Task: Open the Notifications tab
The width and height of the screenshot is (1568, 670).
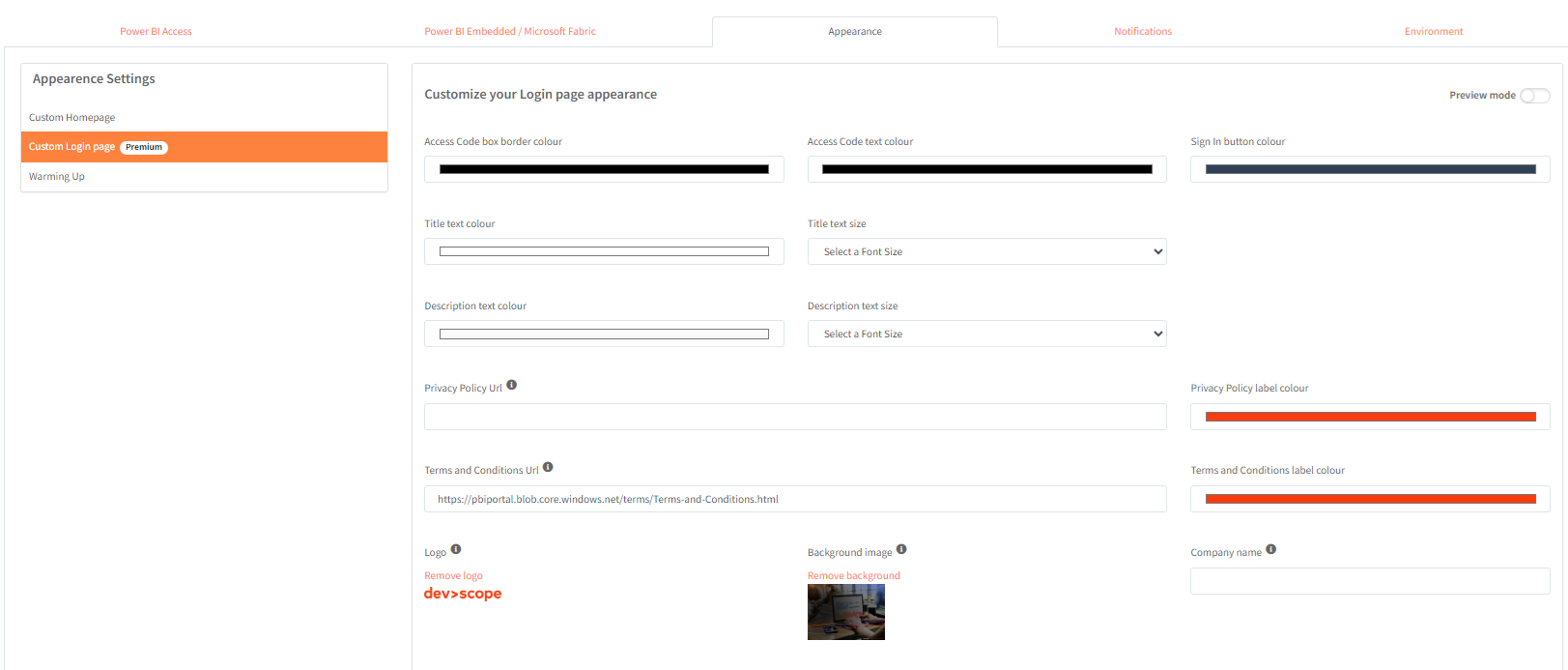Action: [x=1143, y=32]
